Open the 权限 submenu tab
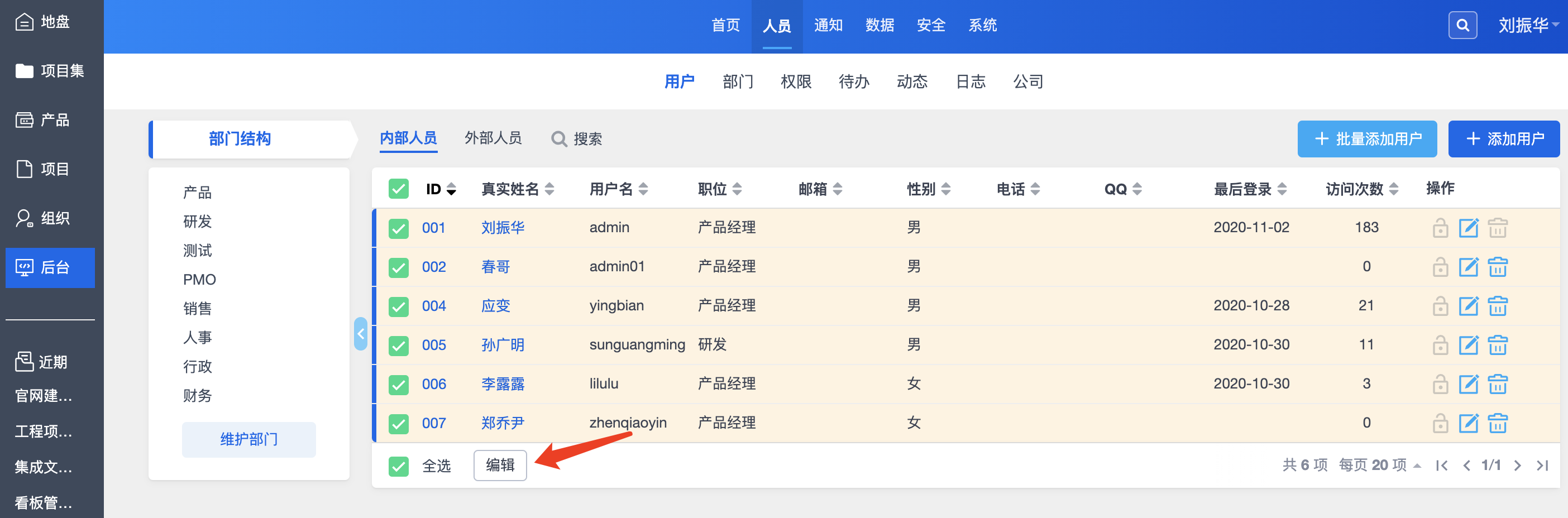Viewport: 1568px width, 518px height. [796, 81]
